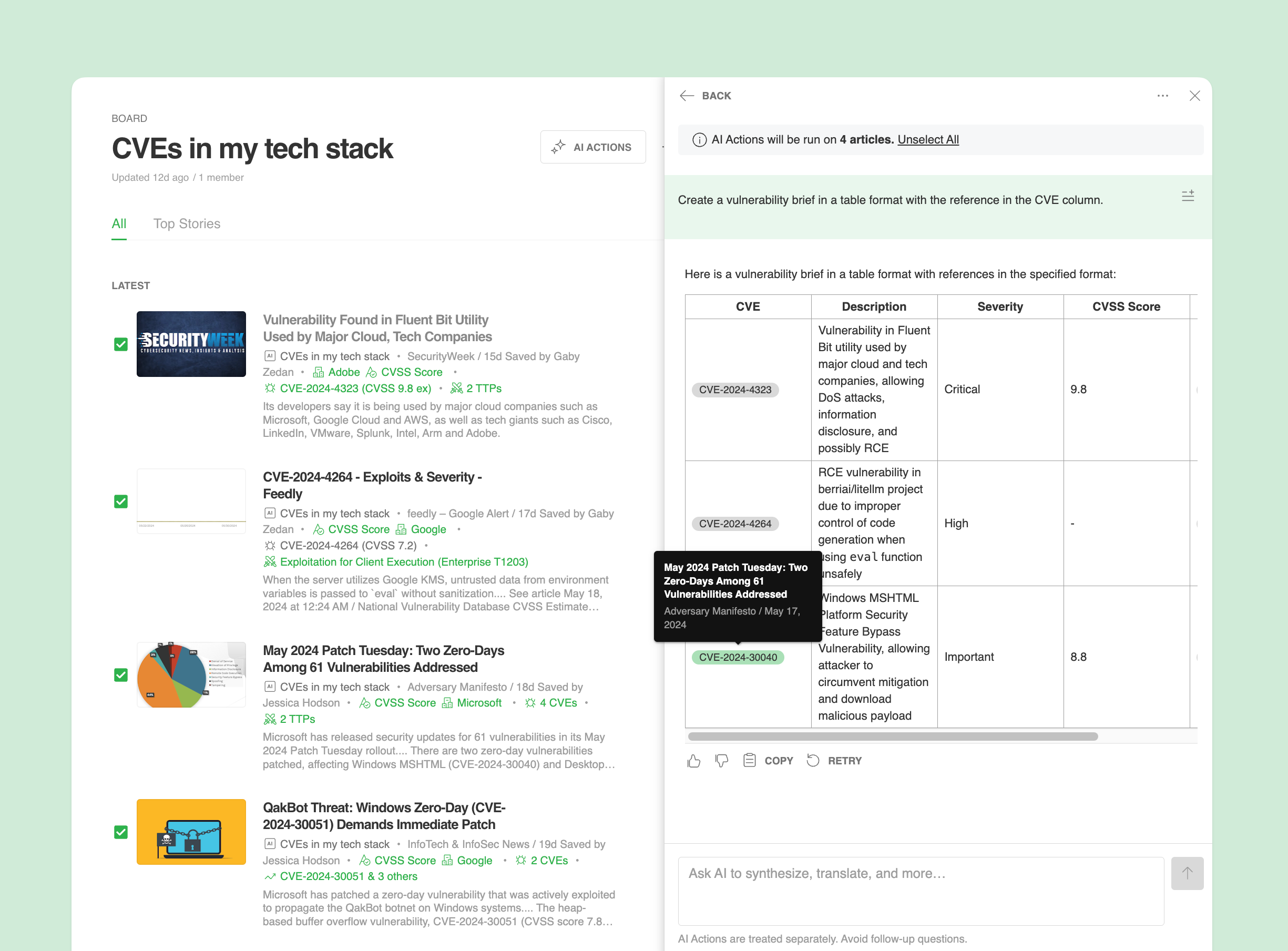This screenshot has height=951, width=1288.
Task: Switch to the Top Stories tab
Action: [x=187, y=224]
